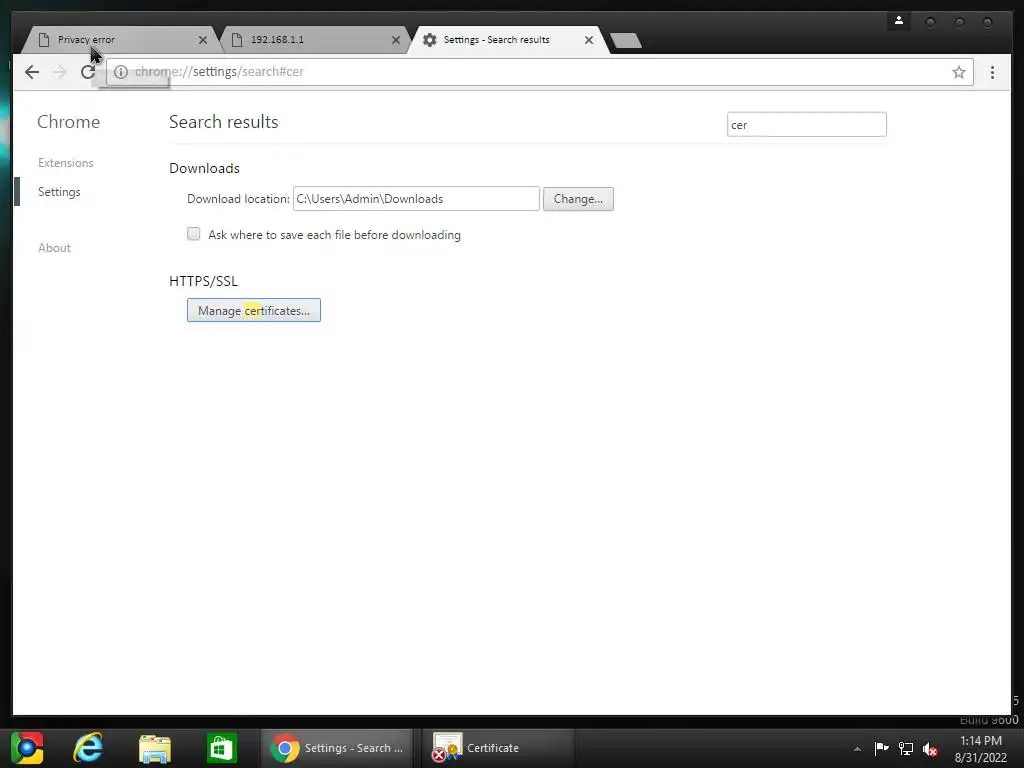Open Settings in the sidebar

[59, 192]
